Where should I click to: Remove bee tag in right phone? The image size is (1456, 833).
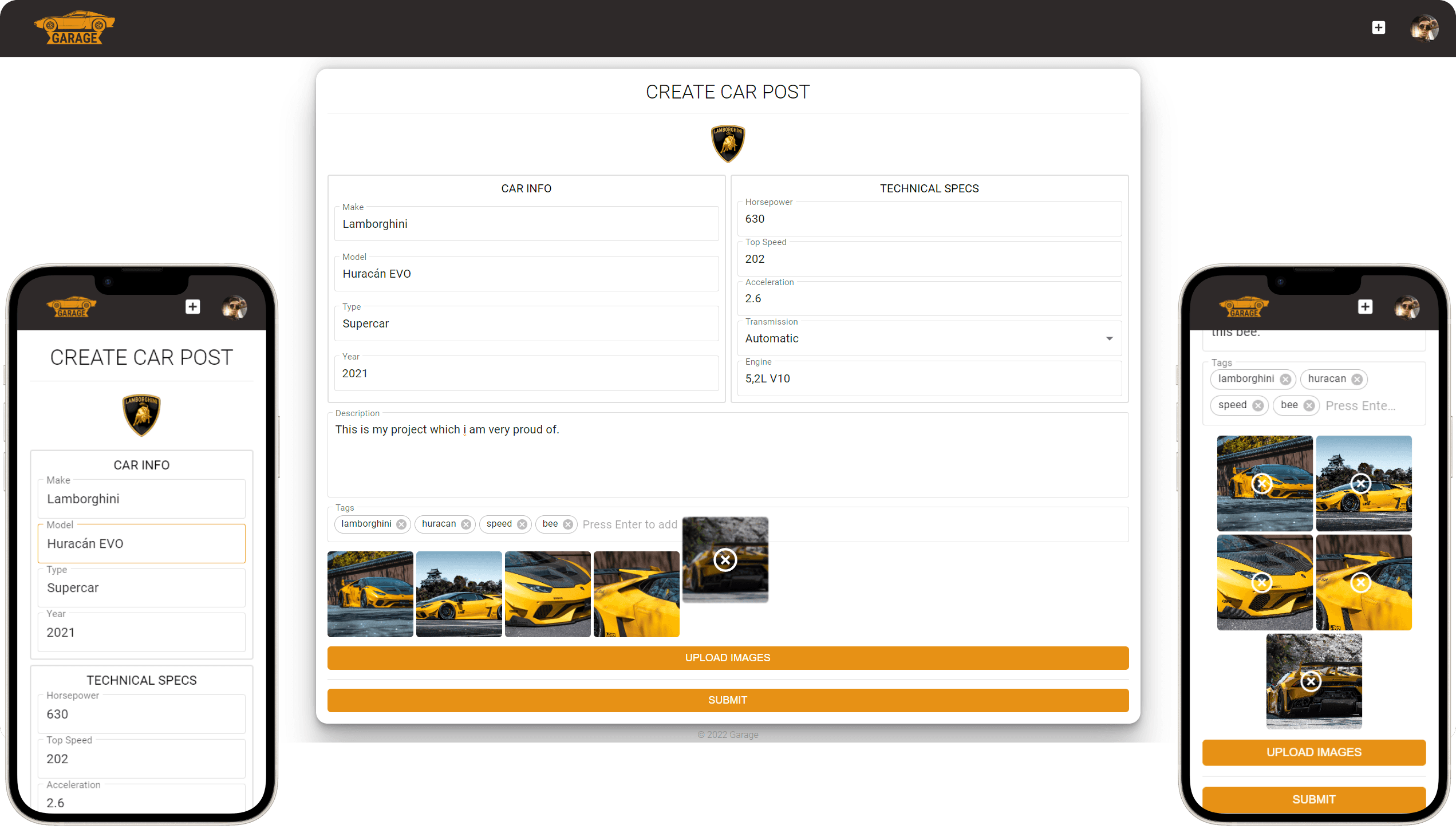coord(1309,406)
